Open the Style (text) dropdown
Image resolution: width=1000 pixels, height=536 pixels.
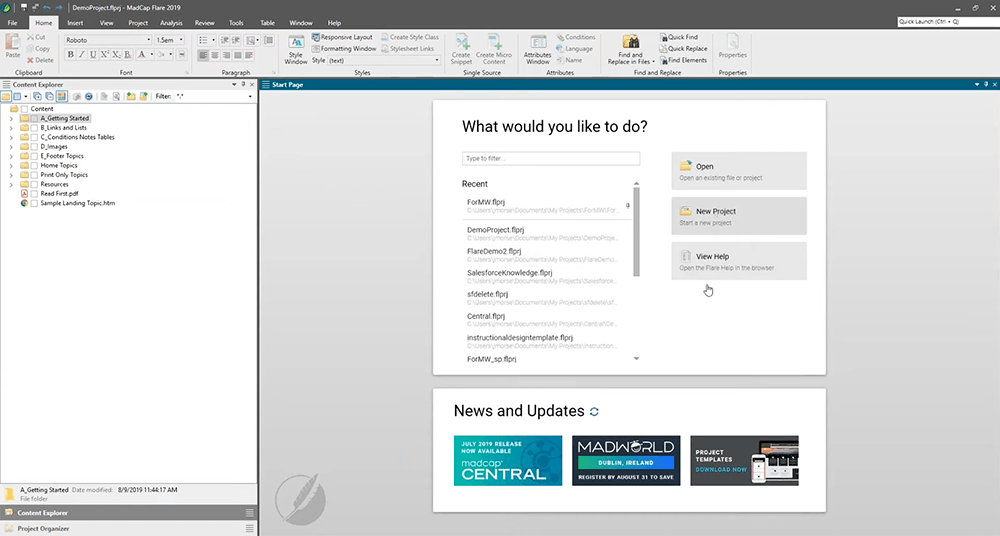point(437,61)
